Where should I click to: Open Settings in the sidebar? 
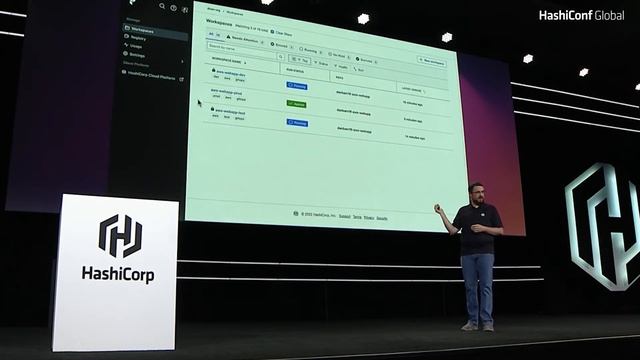[x=135, y=54]
